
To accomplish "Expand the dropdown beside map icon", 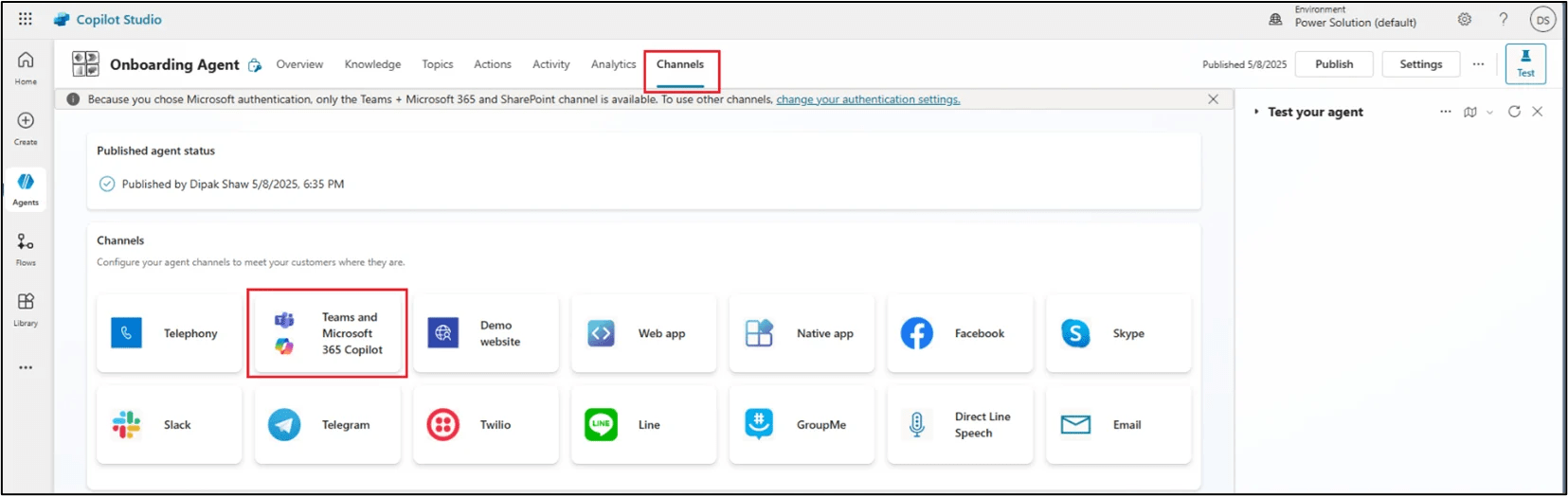I will (1489, 113).
